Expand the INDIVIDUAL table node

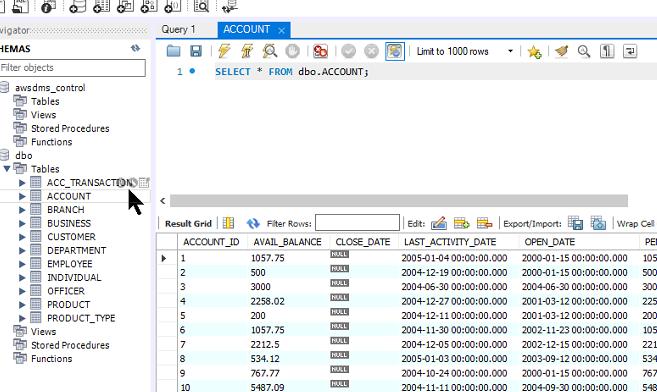click(22, 277)
